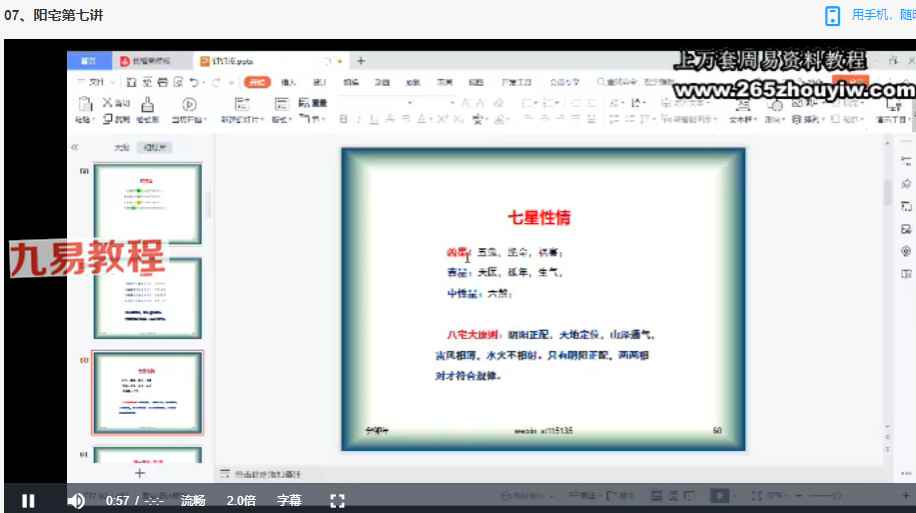
Task: Open the 用手机 mobile viewing link
Action: click(882, 15)
